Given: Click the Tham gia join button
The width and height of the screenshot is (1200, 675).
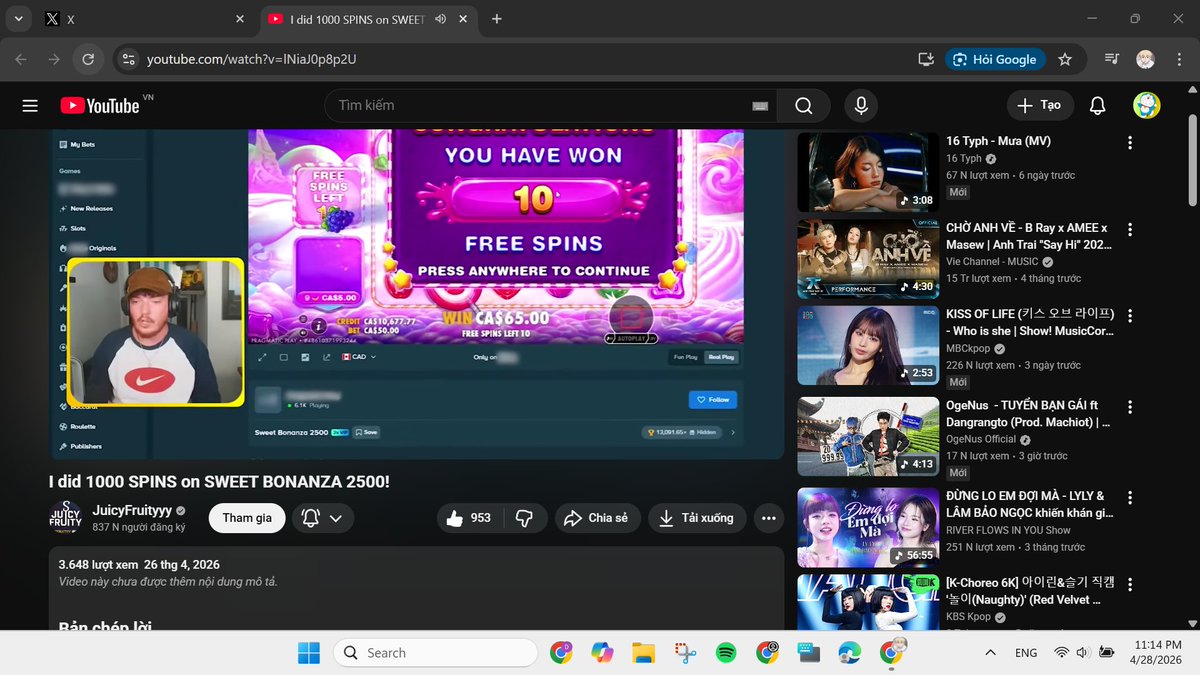Looking at the screenshot, I should (x=247, y=518).
